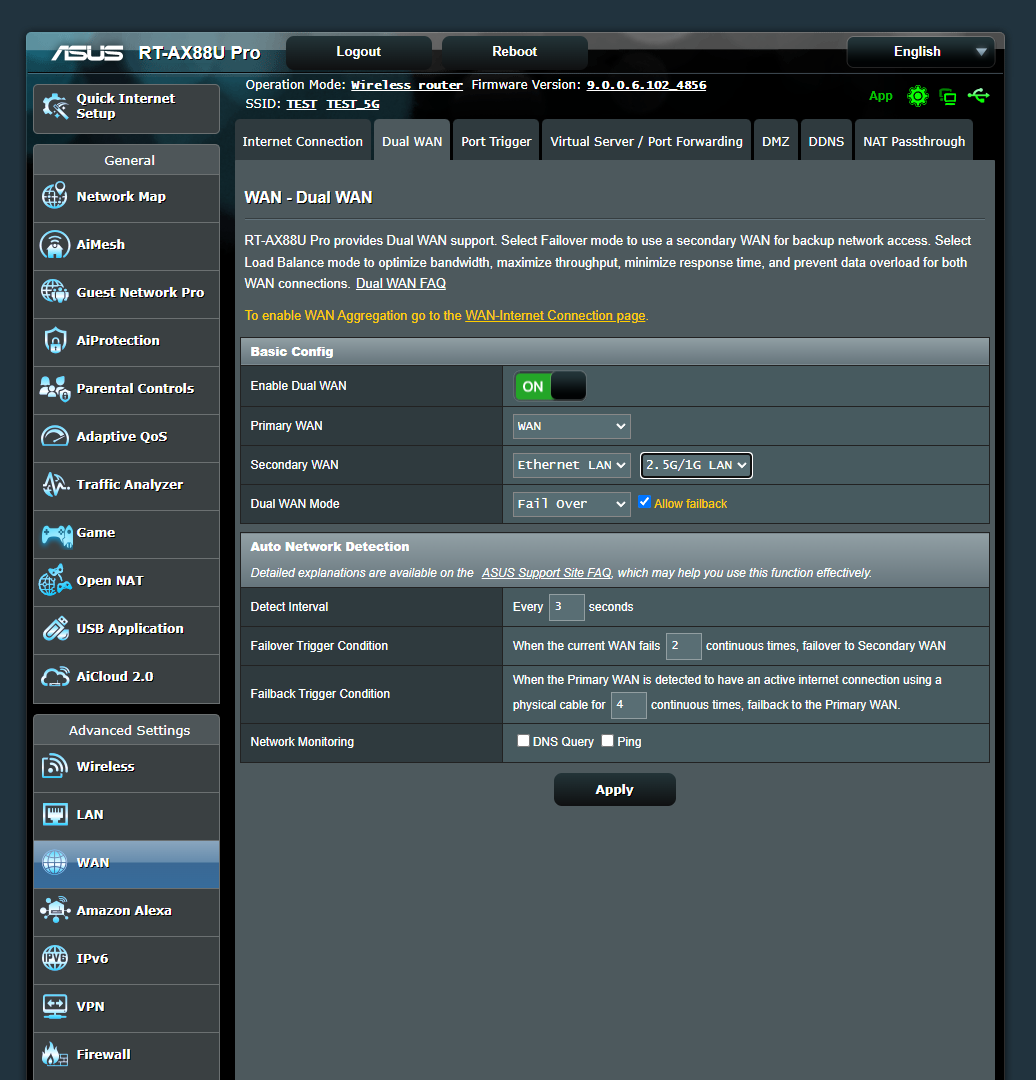The image size is (1036, 1080).
Task: Focus the Failback Trigger count field
Action: point(628,705)
